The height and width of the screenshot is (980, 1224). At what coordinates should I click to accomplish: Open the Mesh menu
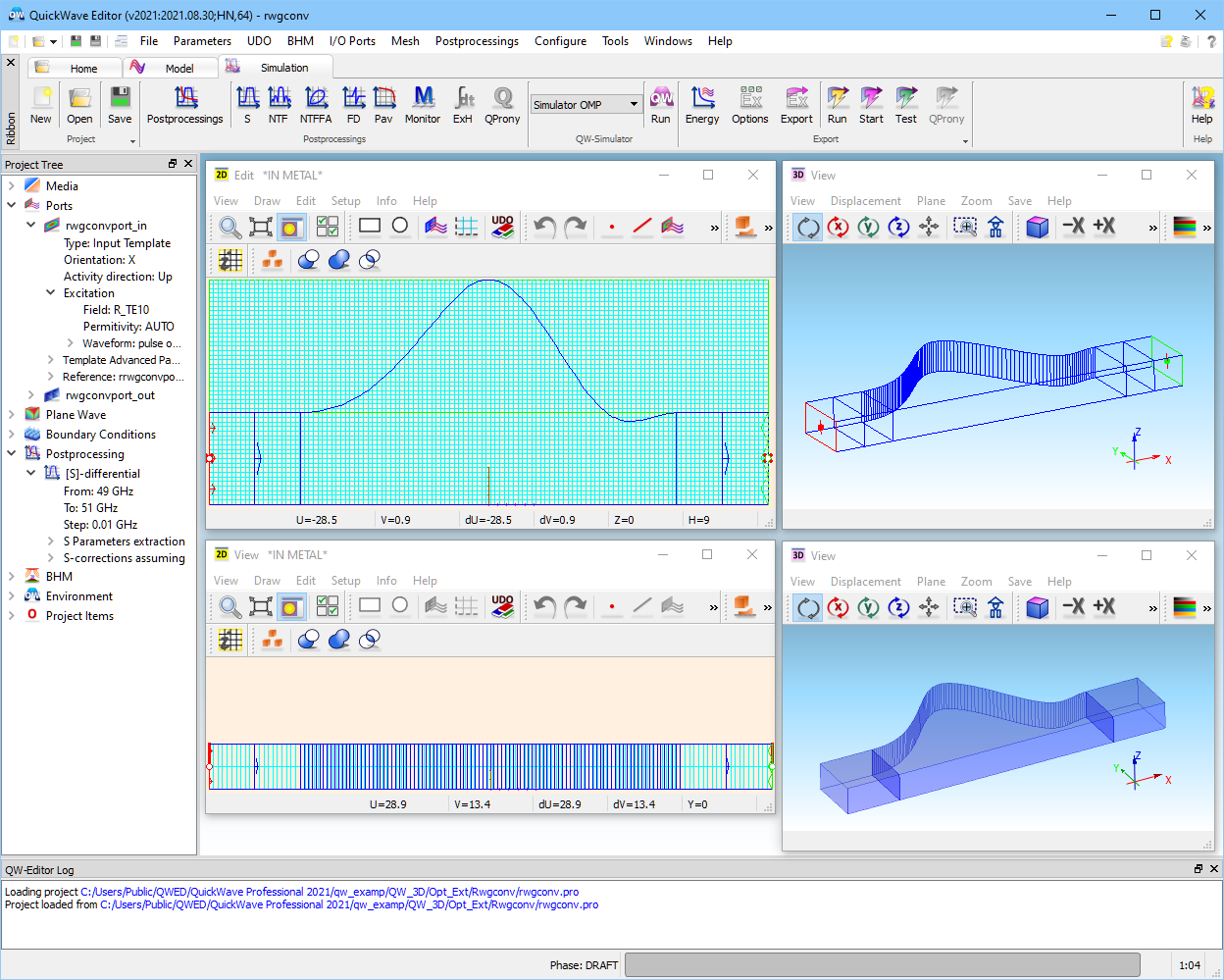tap(405, 41)
